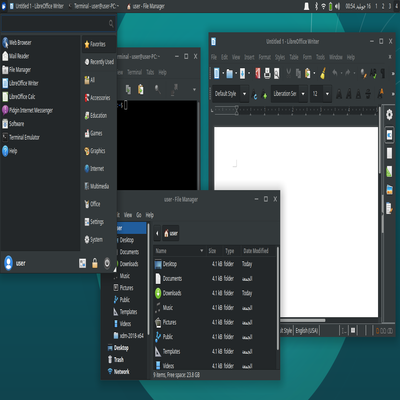
Task: Open the Tabs menu in Terminal
Action: (150, 72)
